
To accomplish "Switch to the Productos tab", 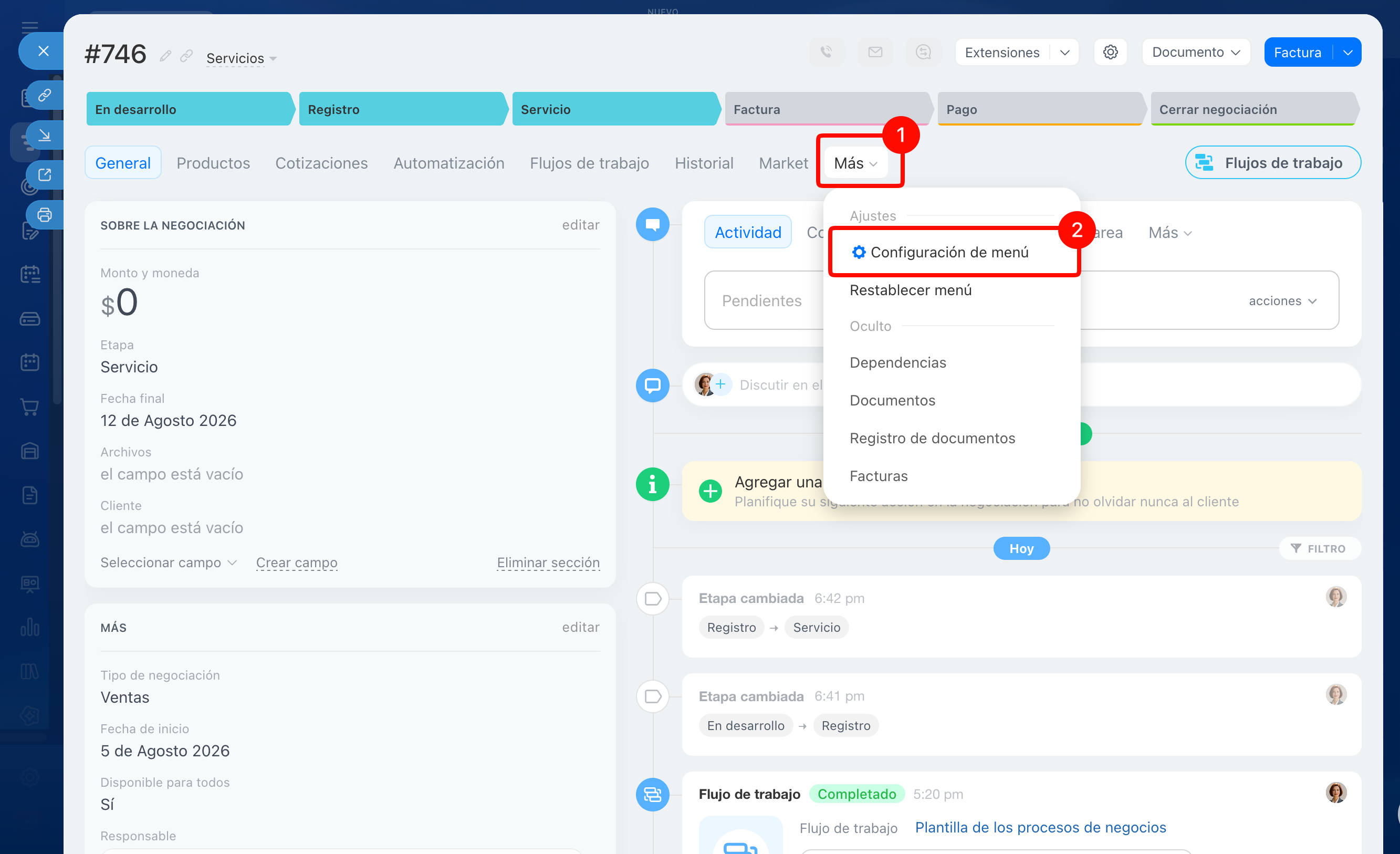I will tap(213, 163).
